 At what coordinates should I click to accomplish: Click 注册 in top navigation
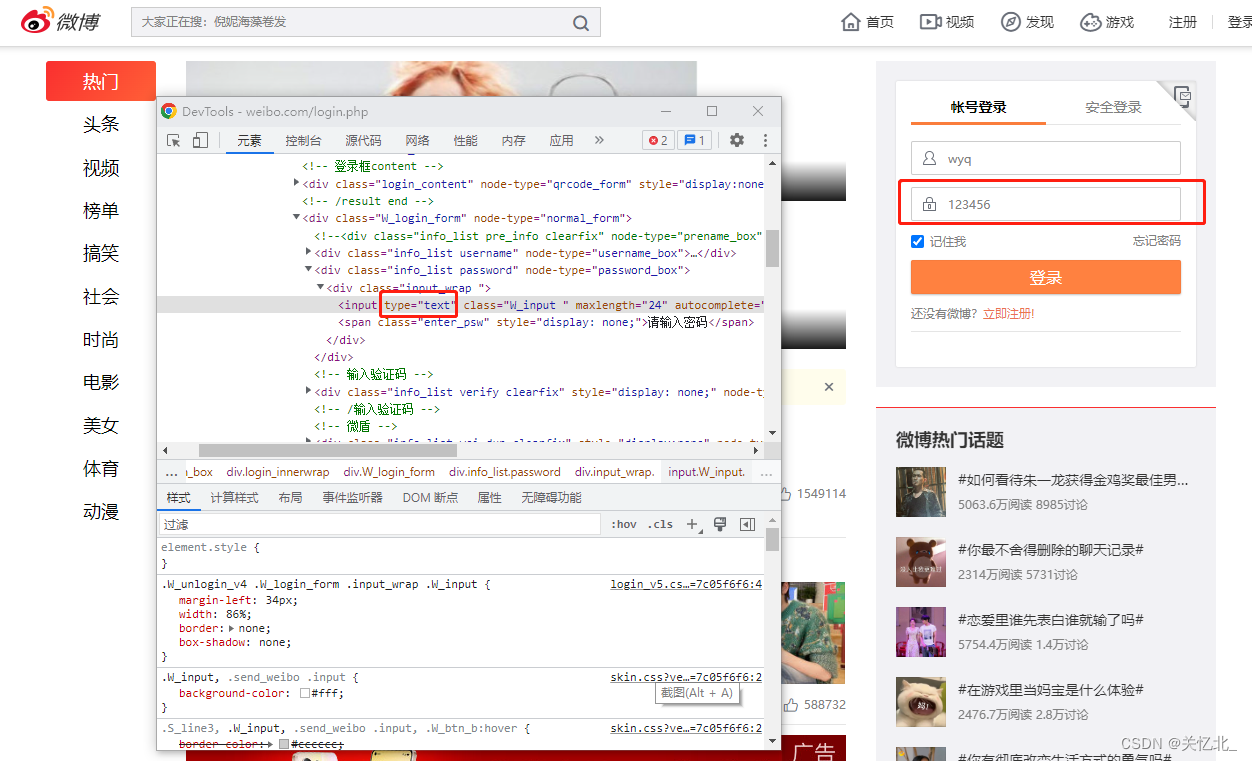(x=1182, y=22)
